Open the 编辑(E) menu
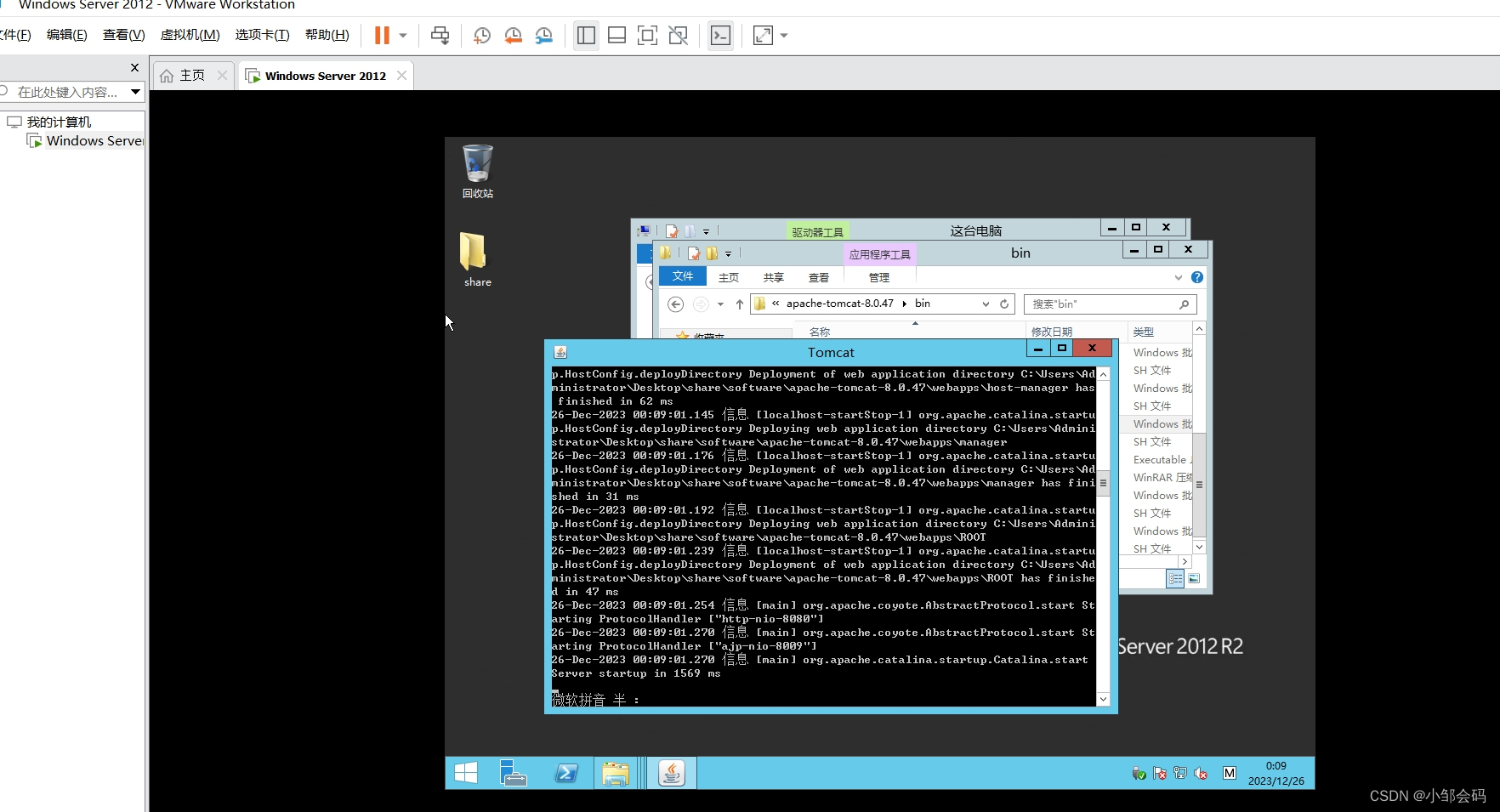Screen dimensions: 1500x812 coord(66,35)
